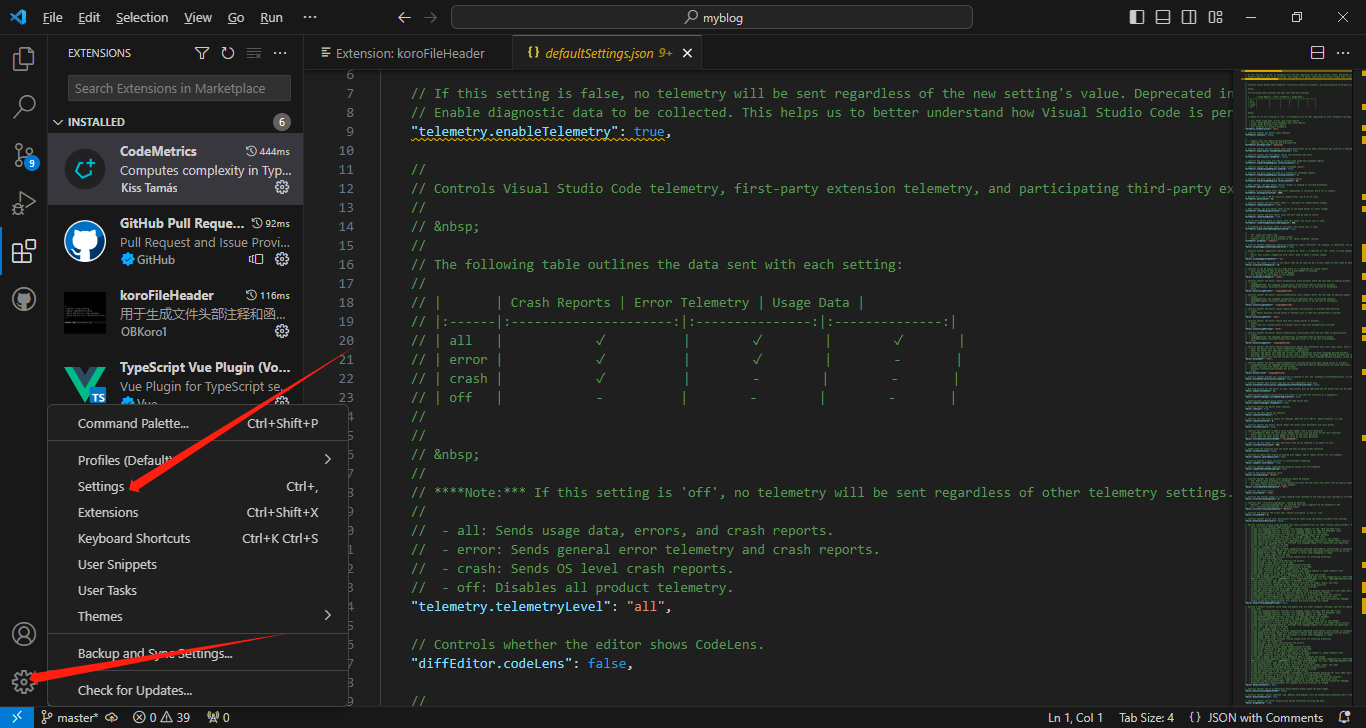
Task: Click the Extensions icon in activity bar
Action: (23, 251)
